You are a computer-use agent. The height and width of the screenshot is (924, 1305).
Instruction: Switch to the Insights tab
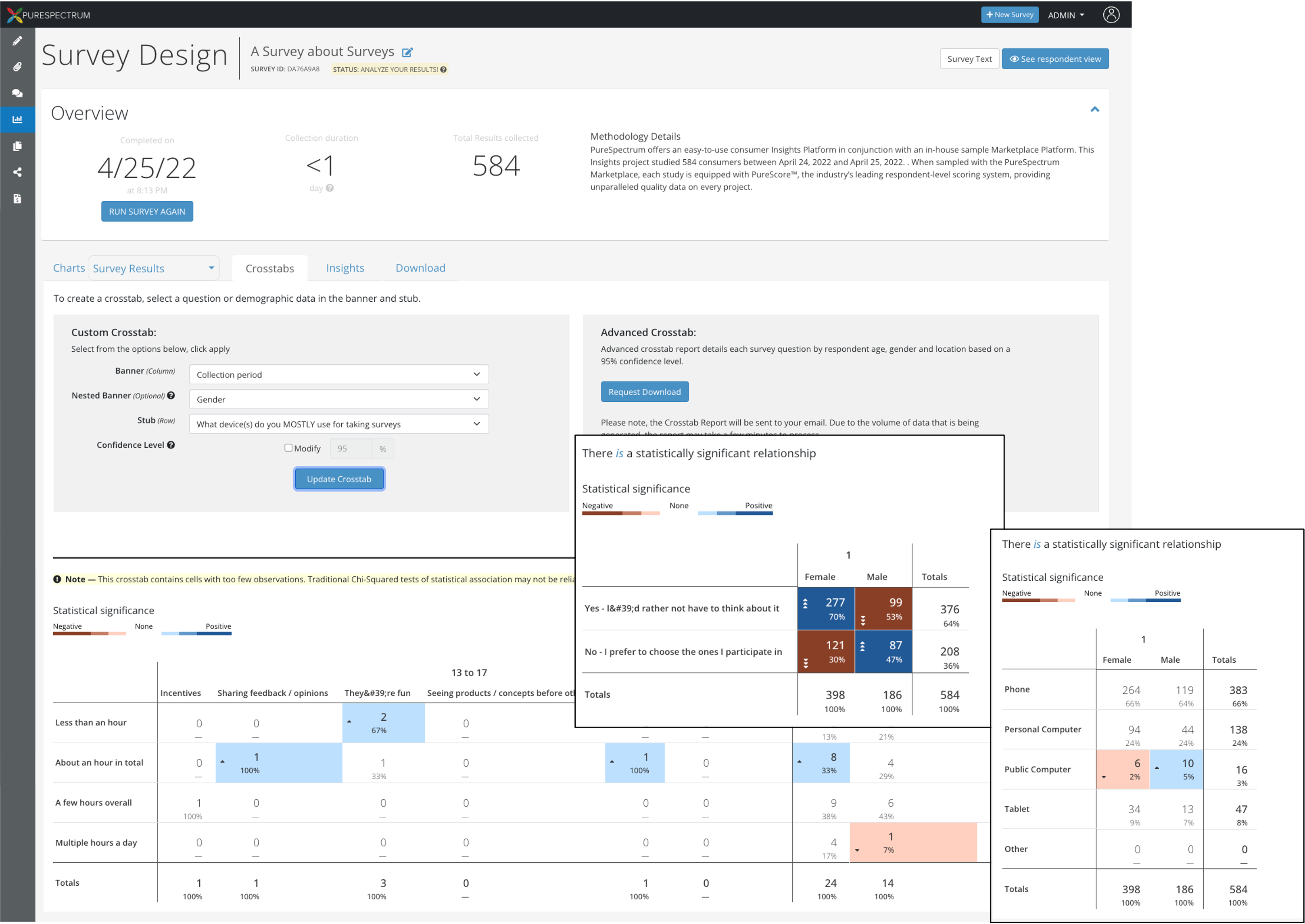pyautogui.click(x=345, y=267)
